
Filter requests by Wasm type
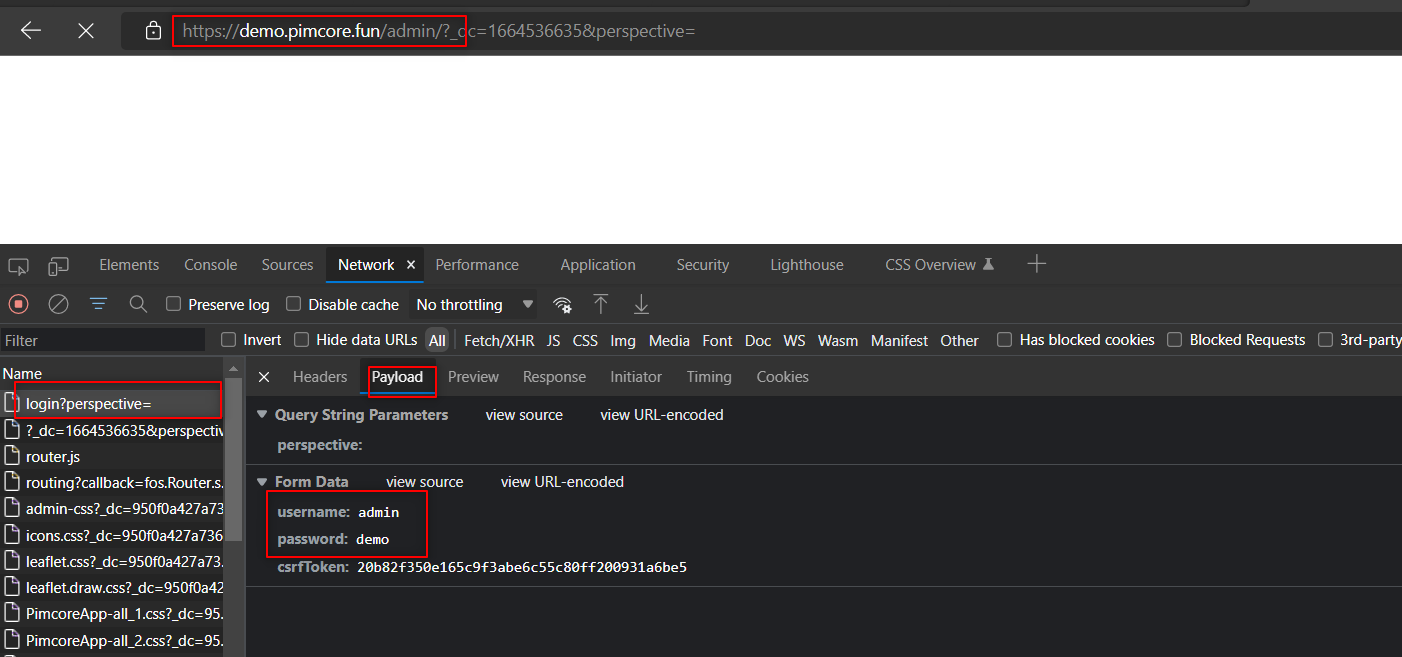[x=838, y=341]
